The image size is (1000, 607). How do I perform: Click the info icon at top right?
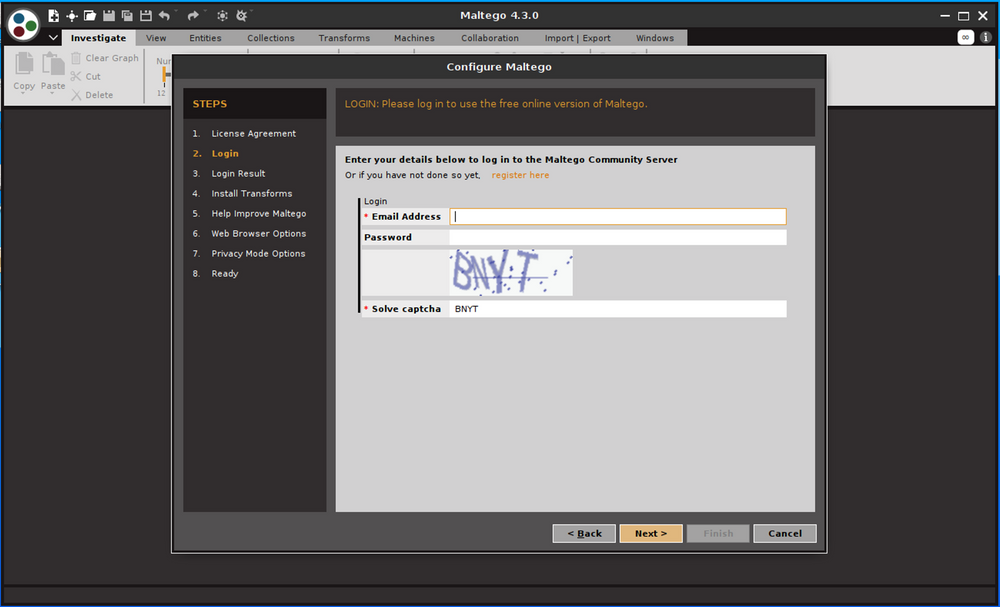point(985,37)
